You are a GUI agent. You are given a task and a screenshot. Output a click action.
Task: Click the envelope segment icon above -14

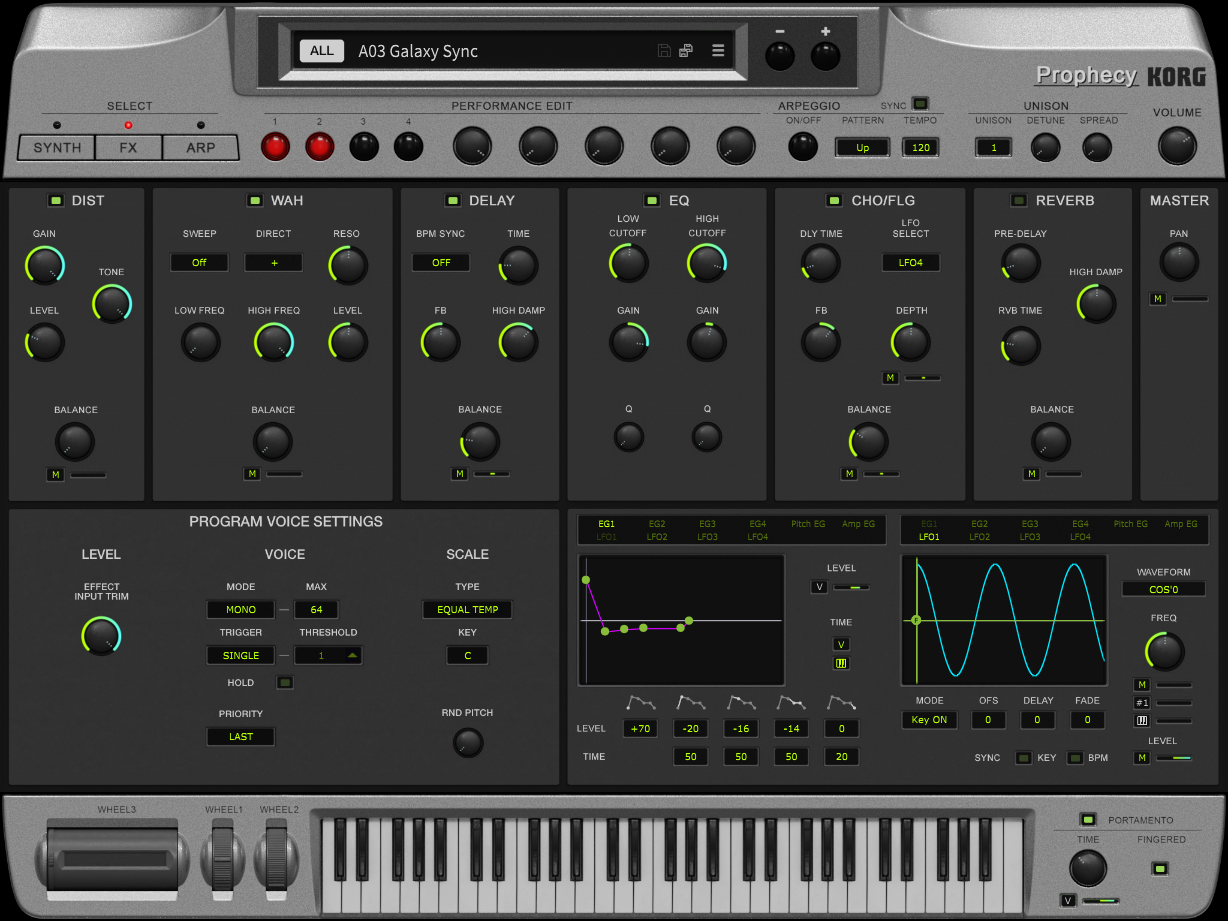791,703
